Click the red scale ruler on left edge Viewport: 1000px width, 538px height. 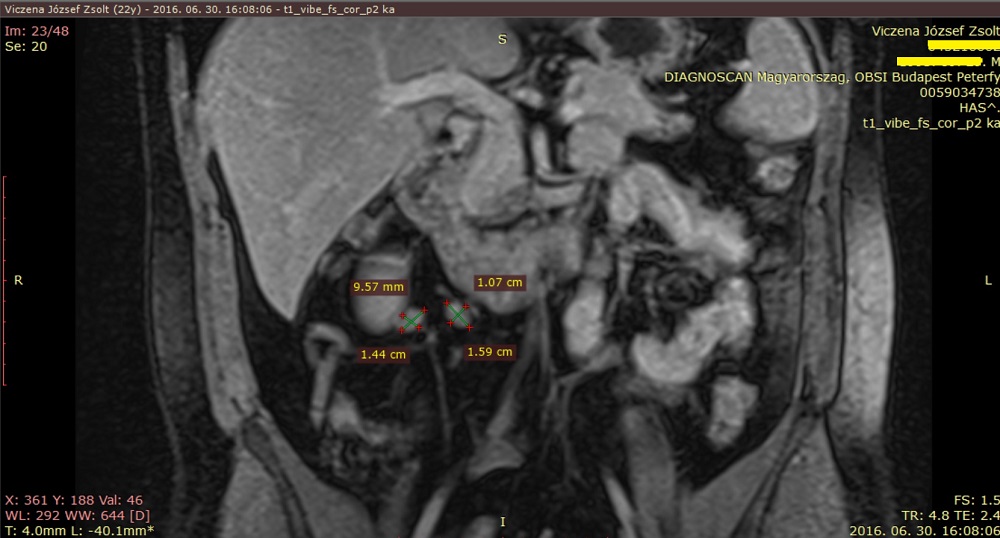click(5, 280)
